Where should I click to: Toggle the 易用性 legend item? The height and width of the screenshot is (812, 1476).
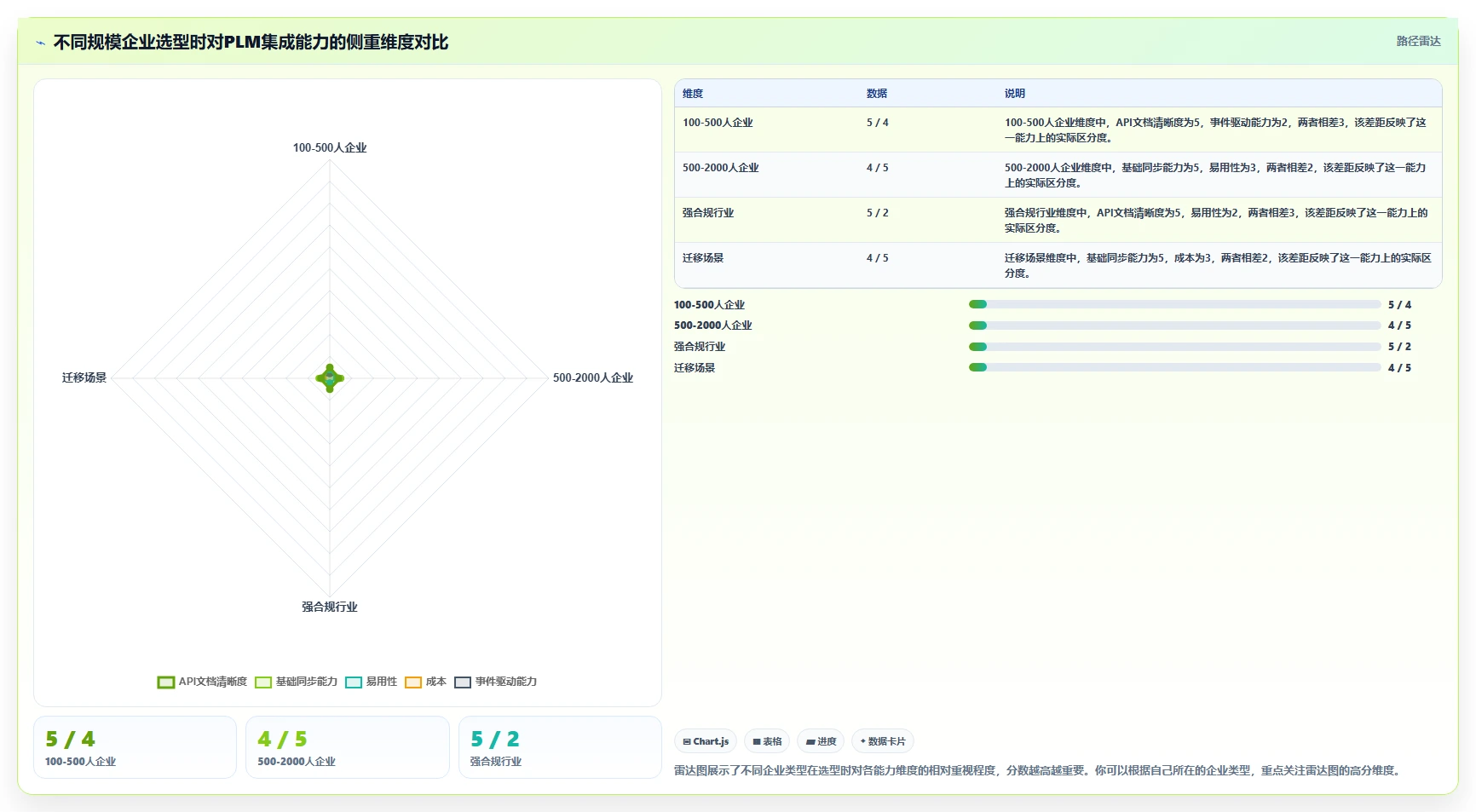click(x=372, y=682)
